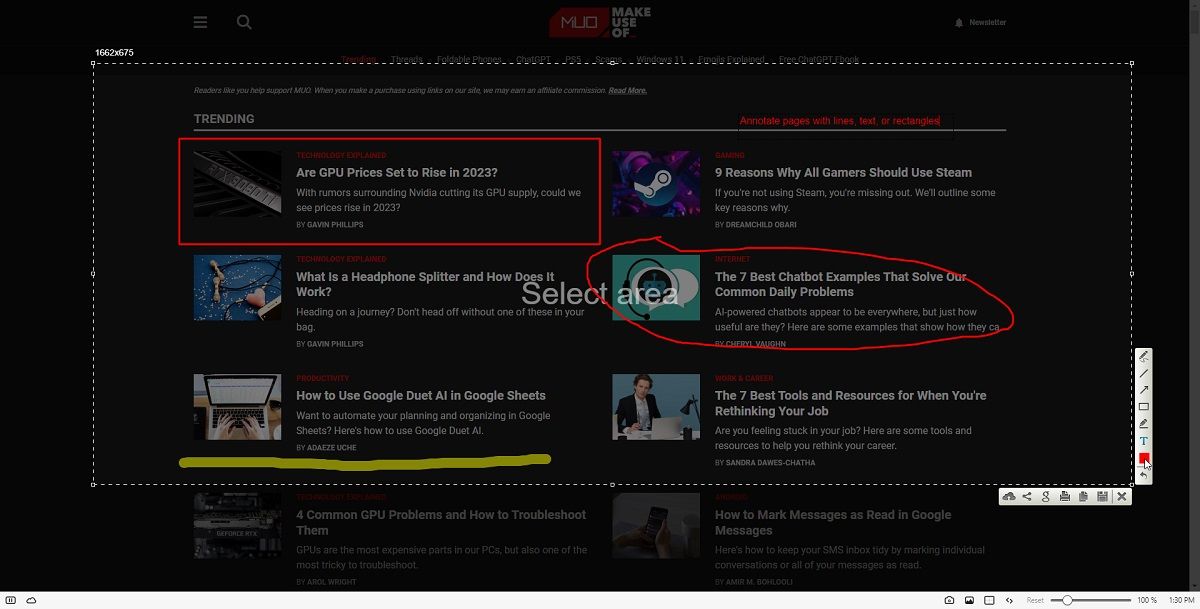The image size is (1200, 609).
Task: Open the site hamburger menu
Action: [x=199, y=21]
